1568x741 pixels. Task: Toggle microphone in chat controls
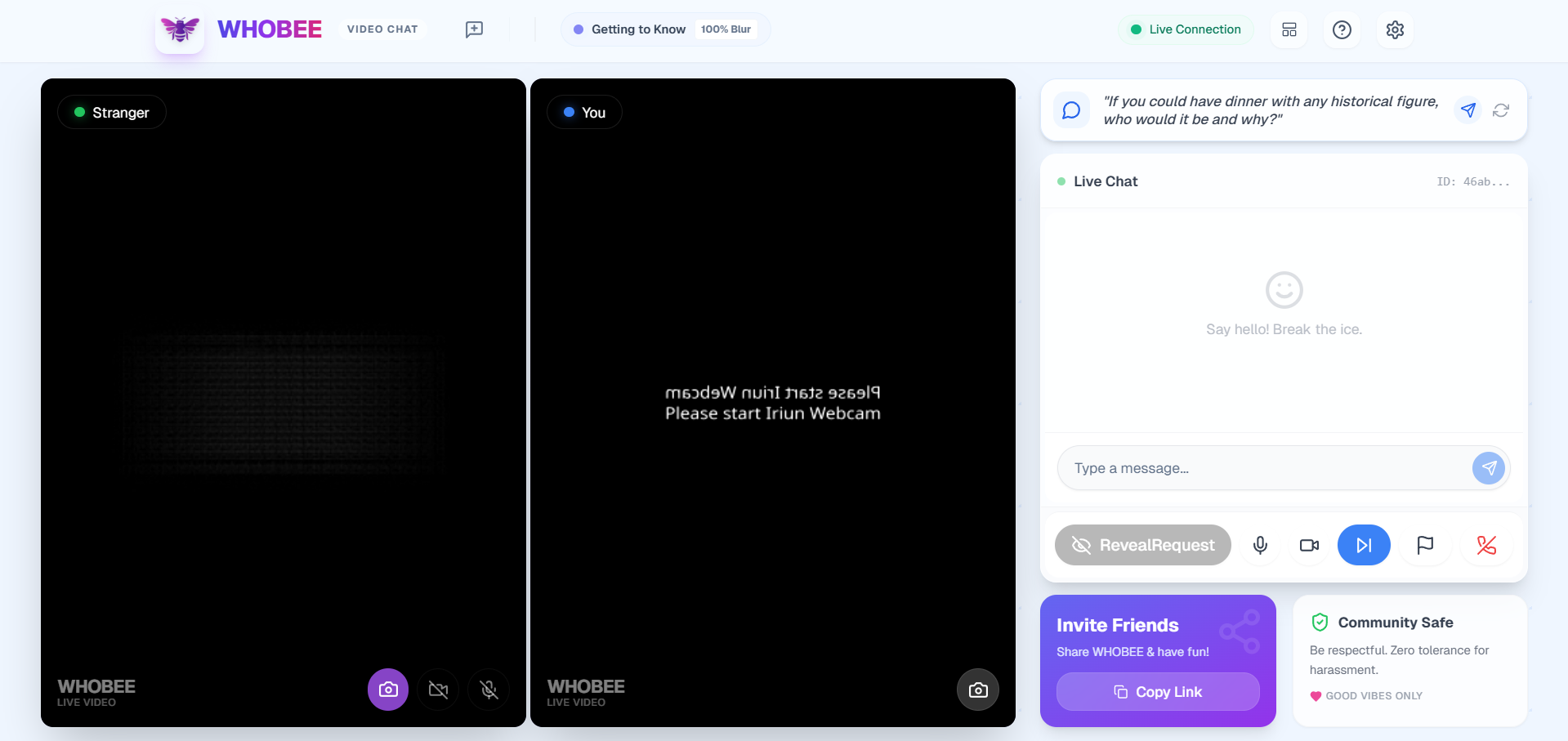point(1260,545)
